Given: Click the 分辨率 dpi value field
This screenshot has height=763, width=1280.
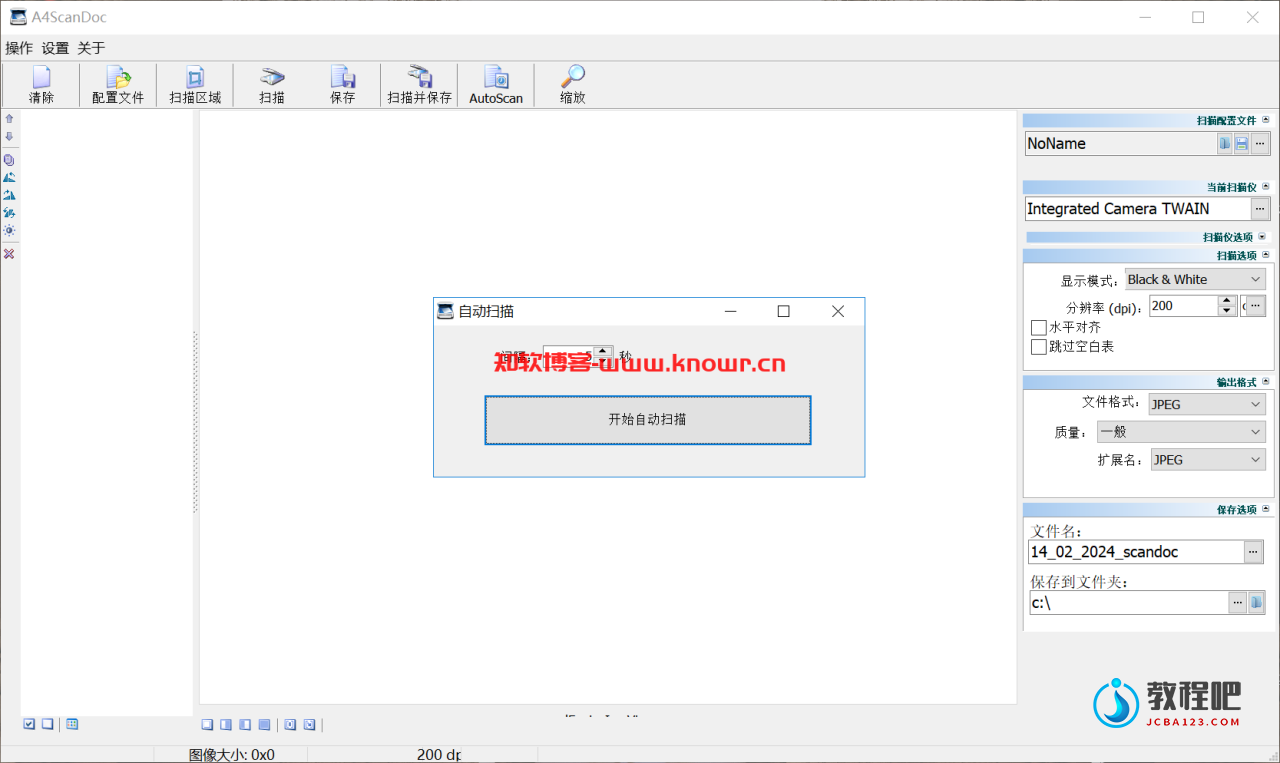Looking at the screenshot, I should [x=1183, y=306].
